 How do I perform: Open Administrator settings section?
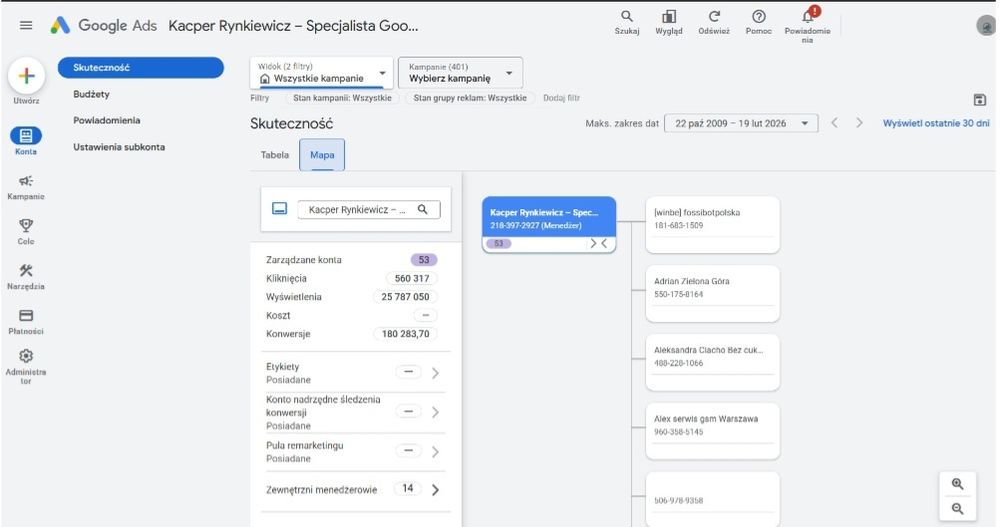tap(26, 366)
